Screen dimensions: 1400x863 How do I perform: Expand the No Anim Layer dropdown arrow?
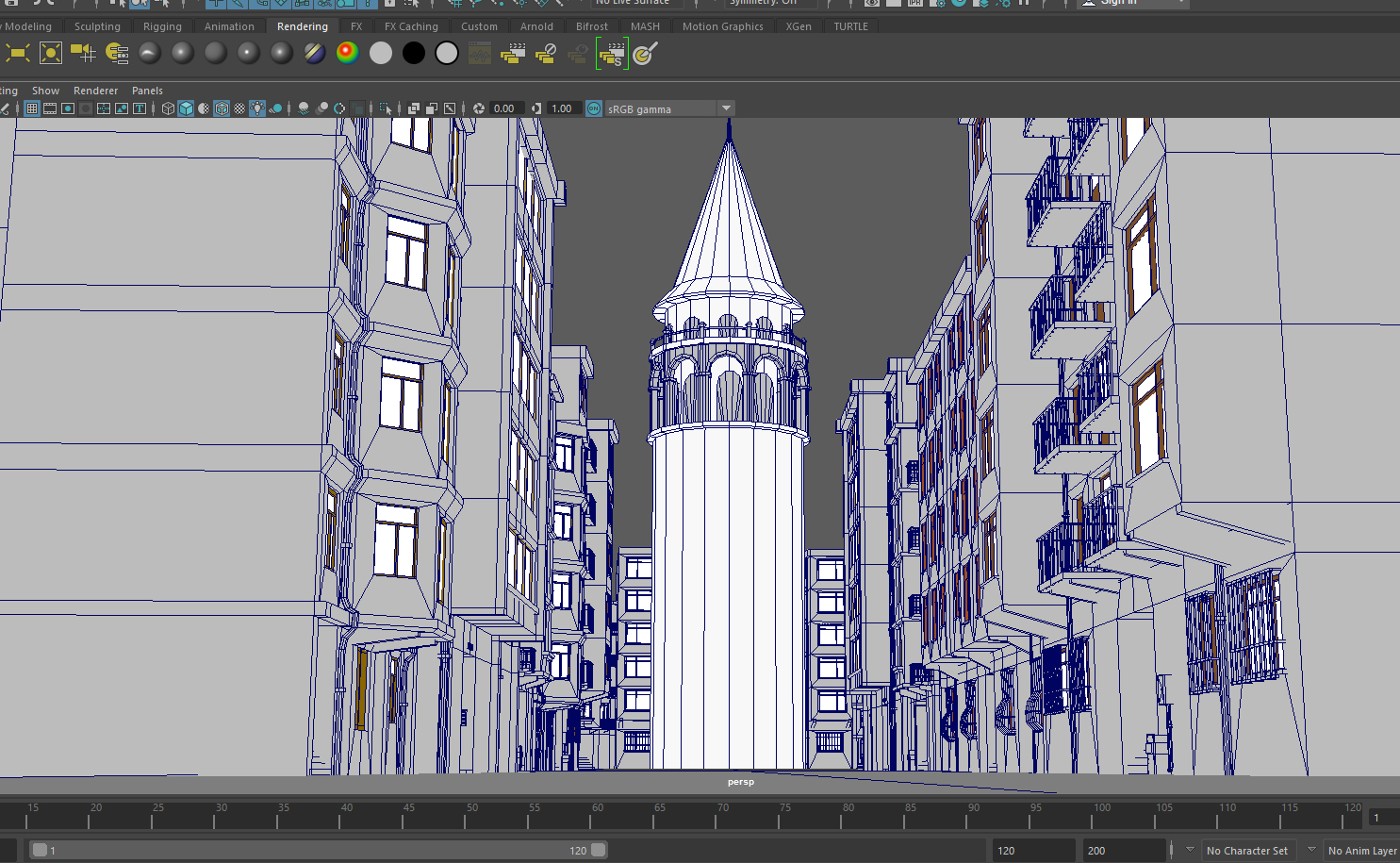pyautogui.click(x=1311, y=850)
